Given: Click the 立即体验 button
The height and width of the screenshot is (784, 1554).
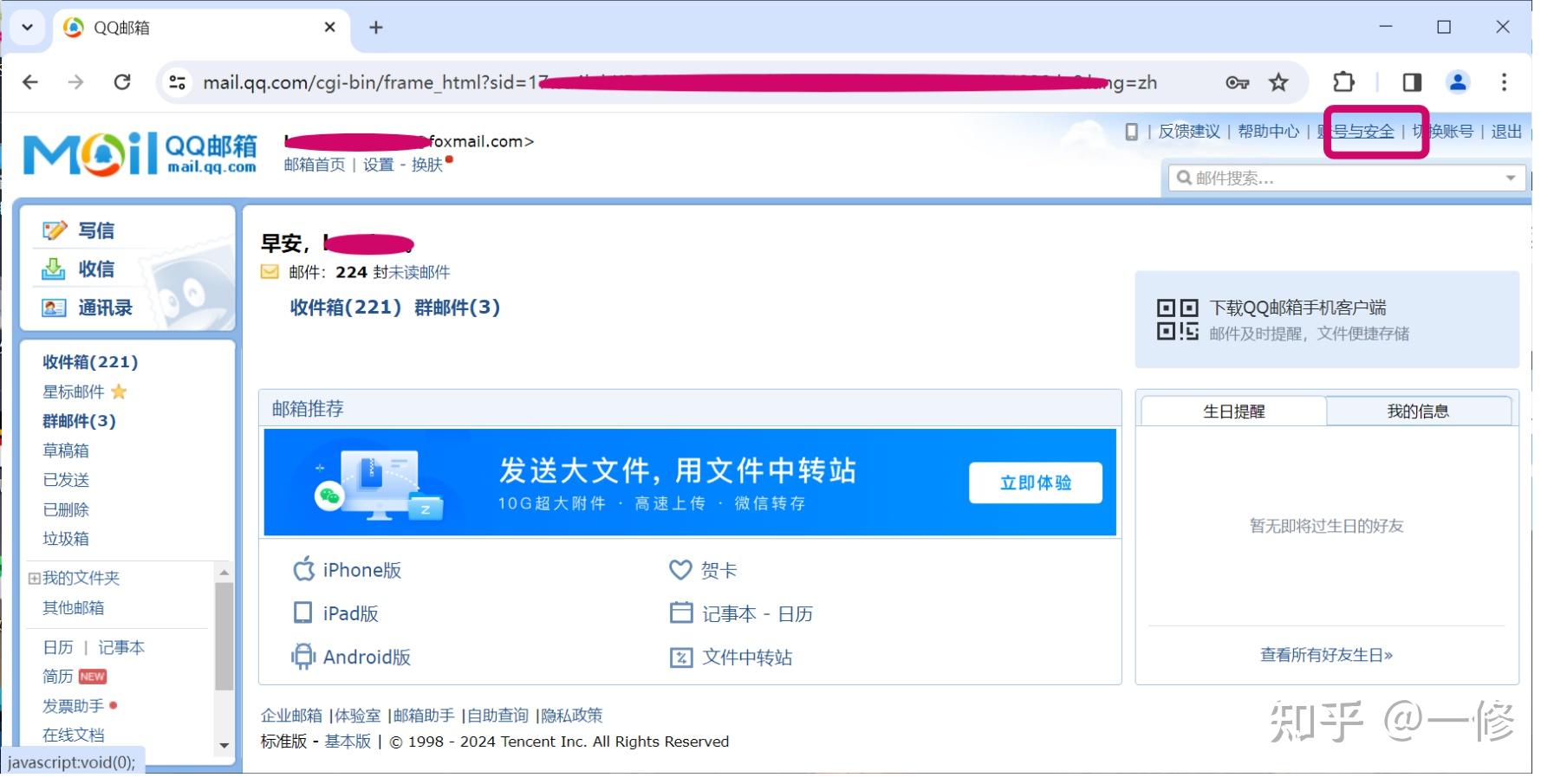Looking at the screenshot, I should pyautogui.click(x=1035, y=483).
